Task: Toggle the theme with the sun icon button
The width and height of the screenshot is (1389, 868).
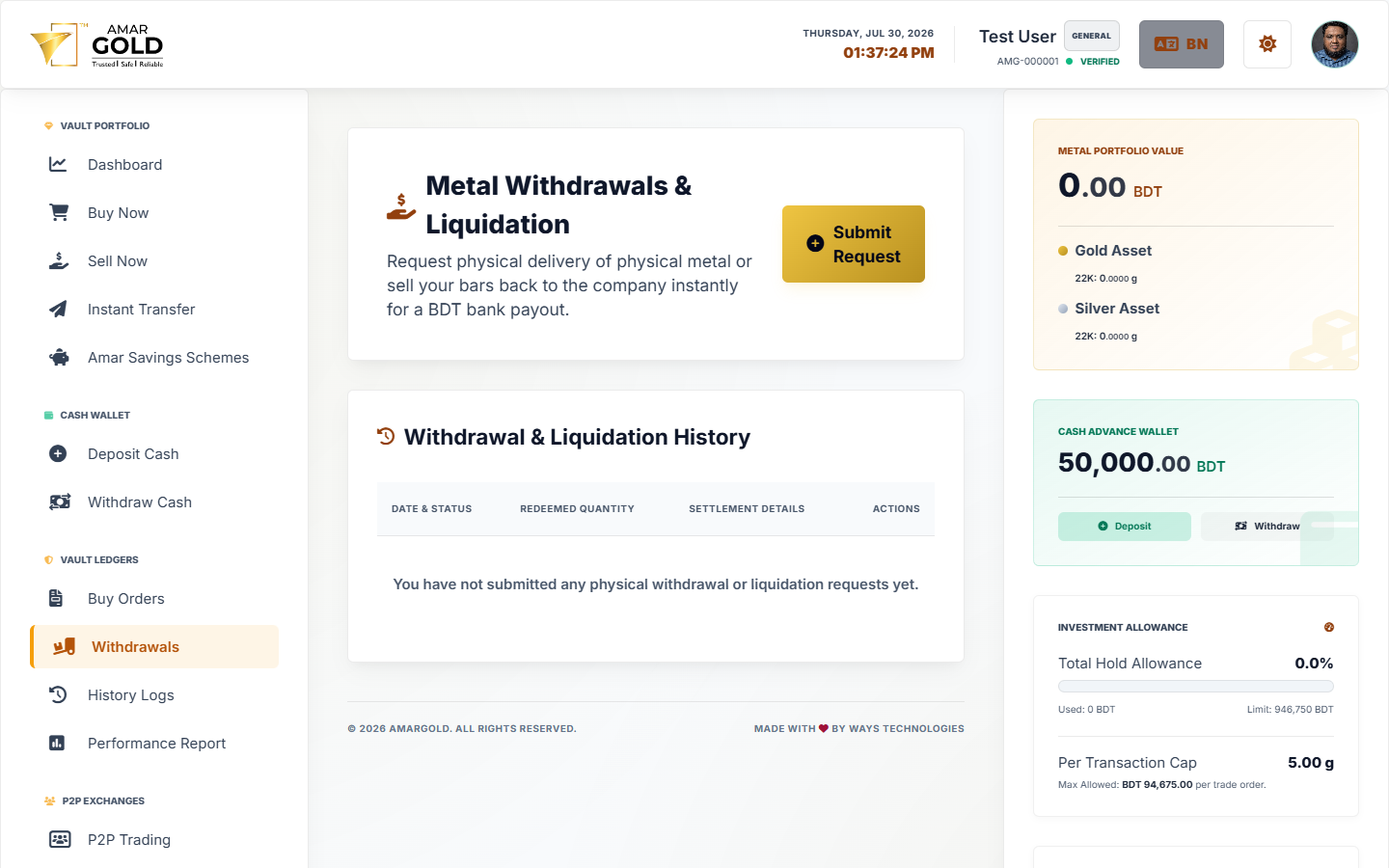Action: pos(1267,44)
